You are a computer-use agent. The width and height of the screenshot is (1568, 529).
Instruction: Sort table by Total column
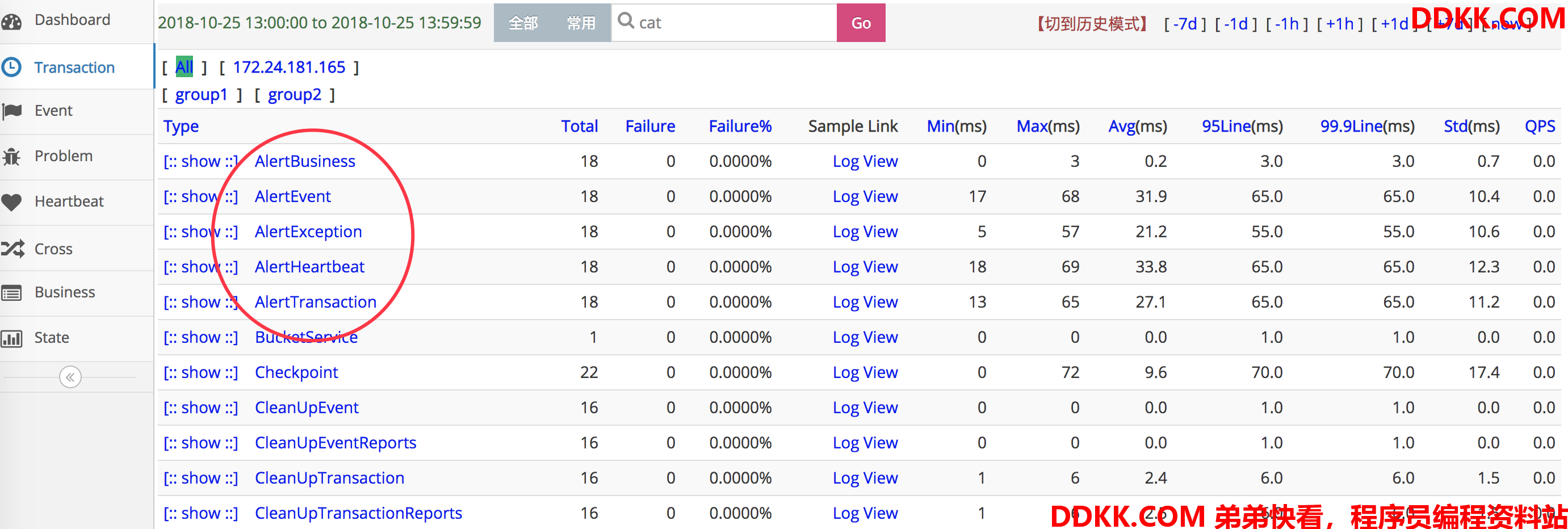[580, 126]
